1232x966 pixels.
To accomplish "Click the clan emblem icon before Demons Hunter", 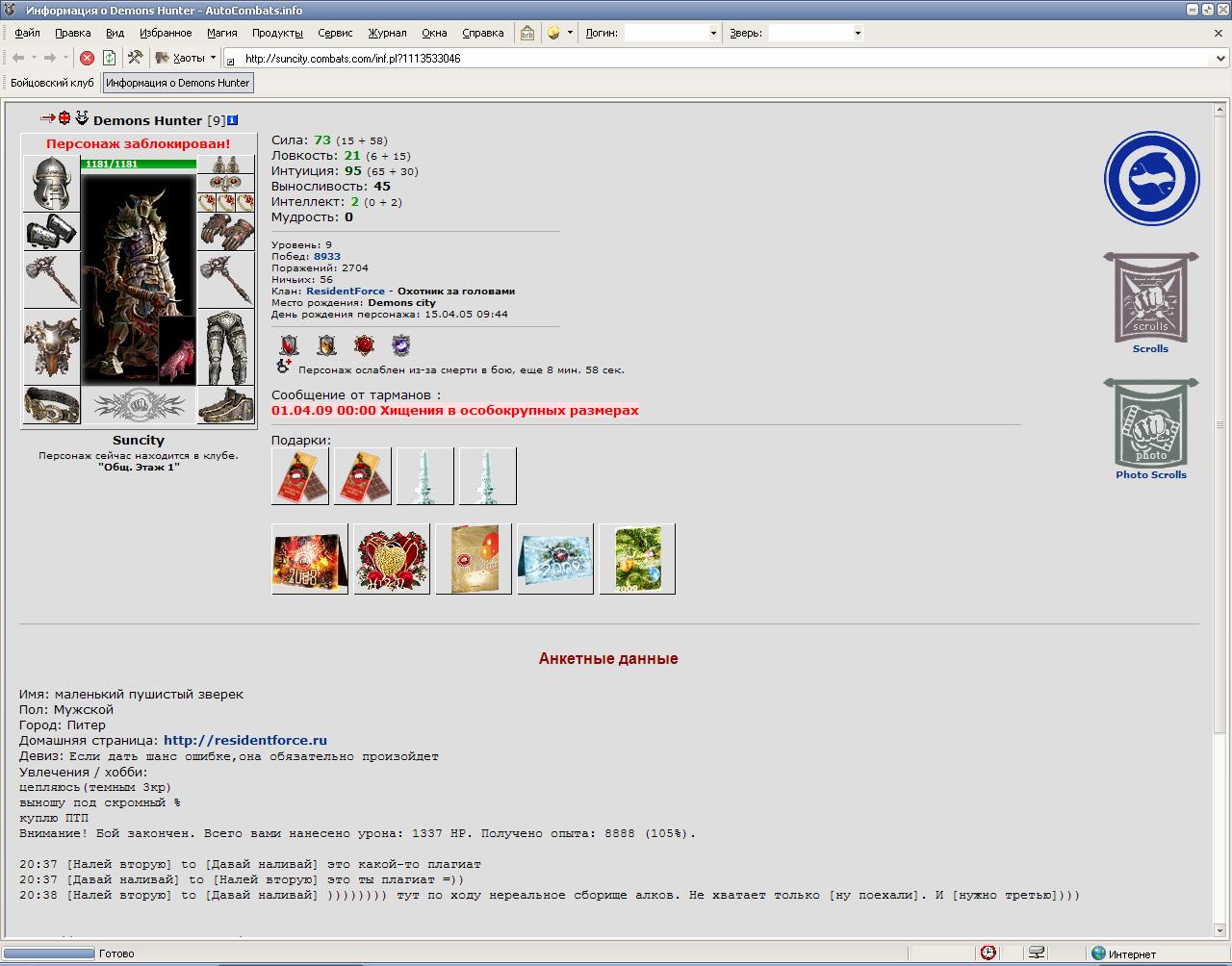I will point(82,118).
